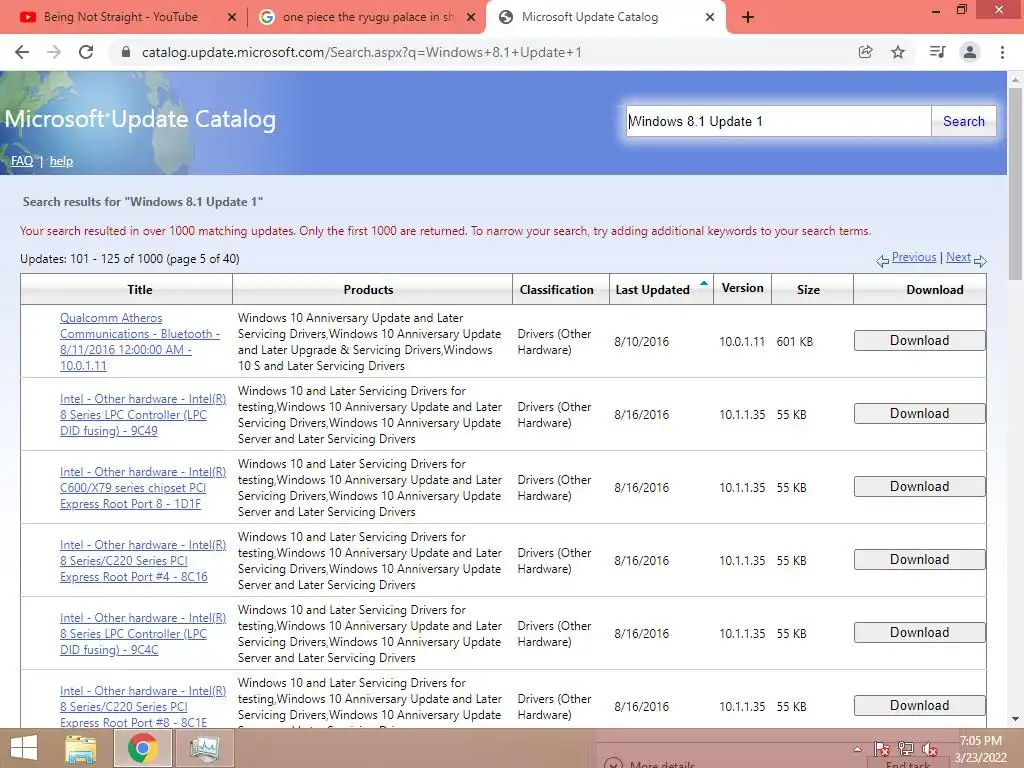
Task: Open the FAQ link
Action: click(22, 161)
